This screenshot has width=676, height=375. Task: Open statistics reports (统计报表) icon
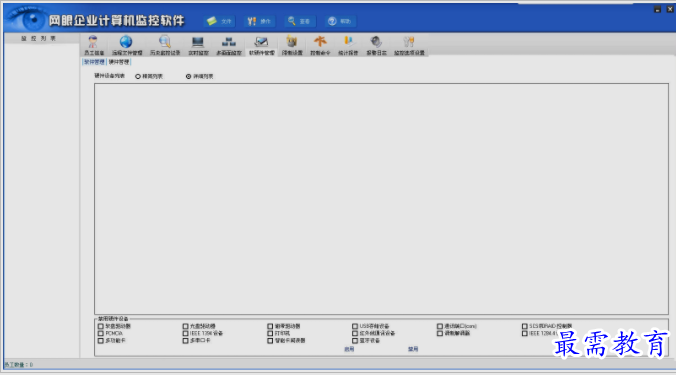tap(348, 46)
